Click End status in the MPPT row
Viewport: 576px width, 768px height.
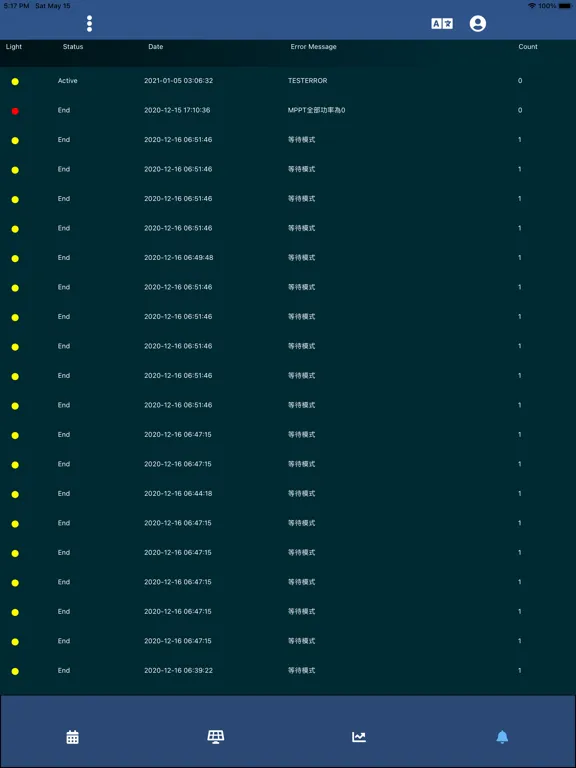[64, 110]
